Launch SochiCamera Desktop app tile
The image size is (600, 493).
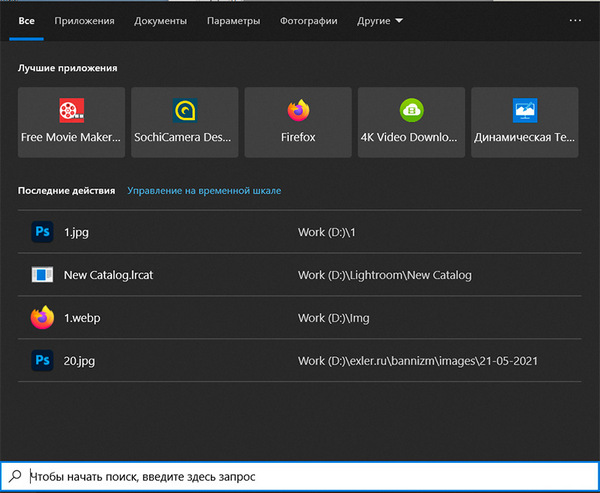point(184,122)
